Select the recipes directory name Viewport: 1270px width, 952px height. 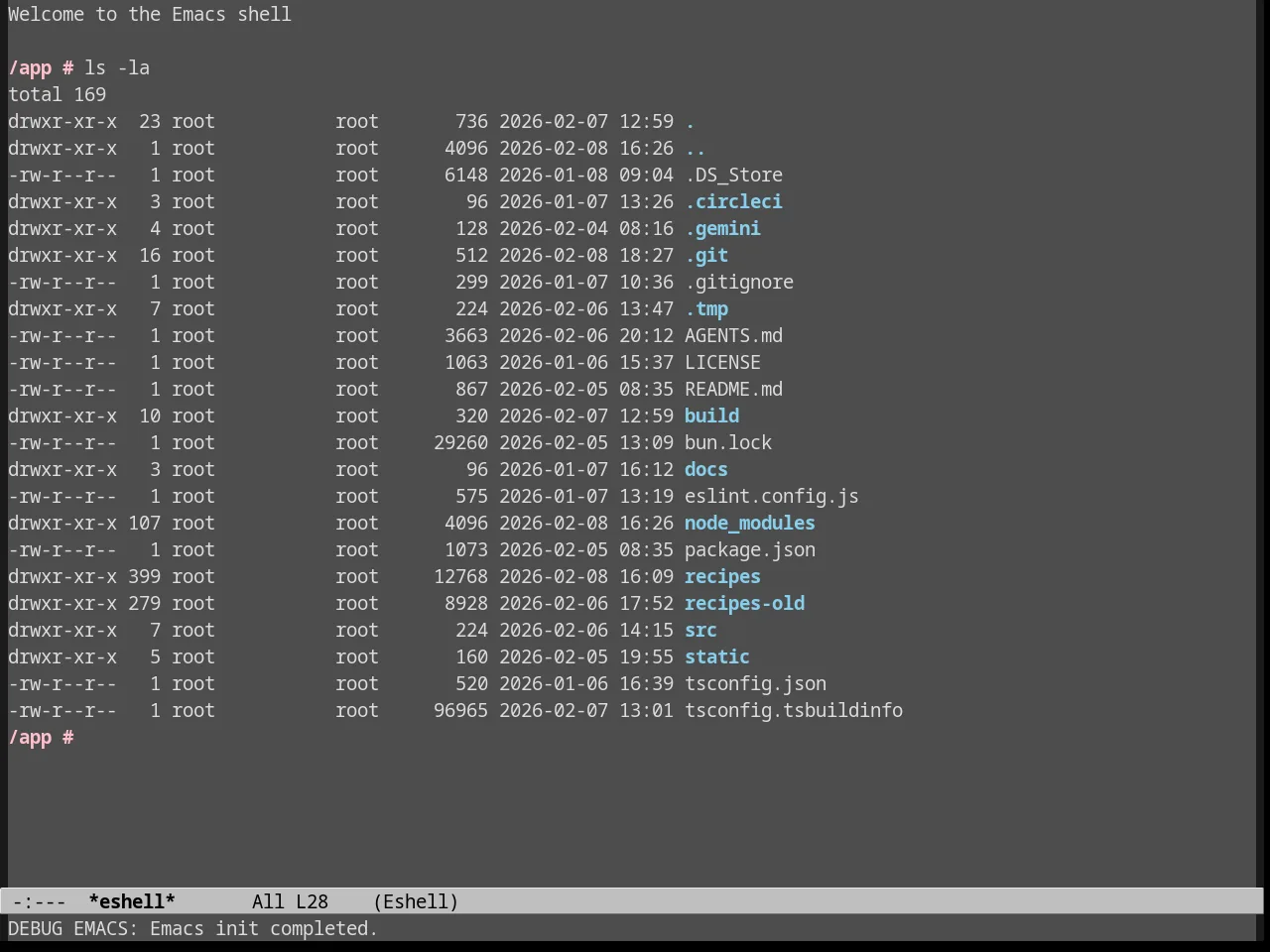(x=722, y=576)
